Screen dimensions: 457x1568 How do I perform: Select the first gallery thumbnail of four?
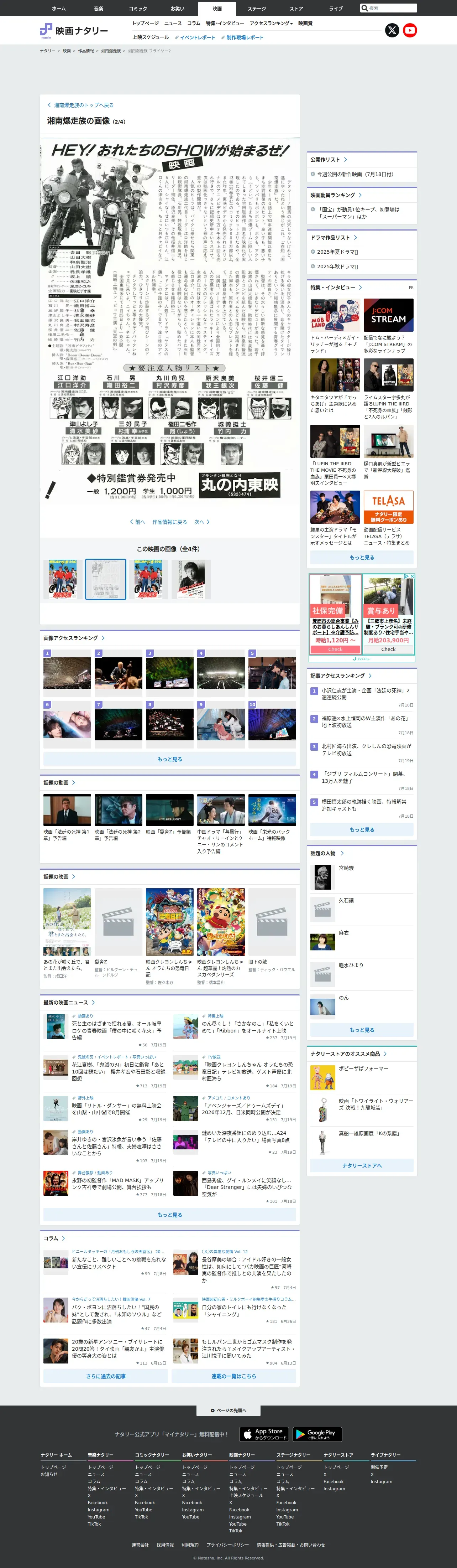(x=63, y=579)
